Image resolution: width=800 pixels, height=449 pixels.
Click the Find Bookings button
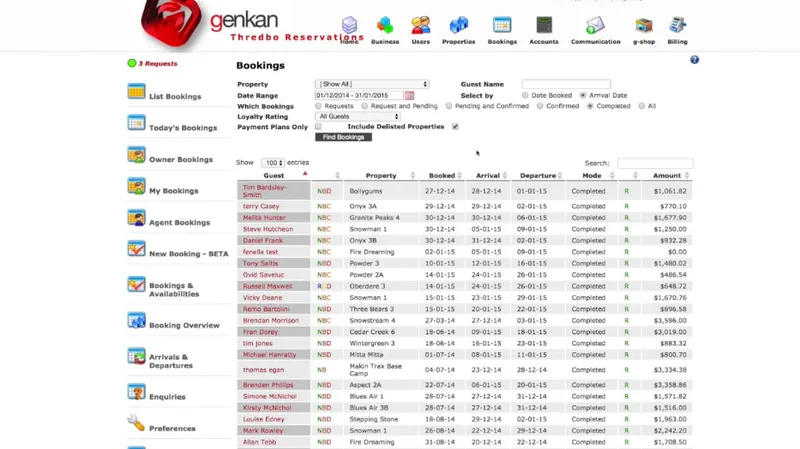343,137
